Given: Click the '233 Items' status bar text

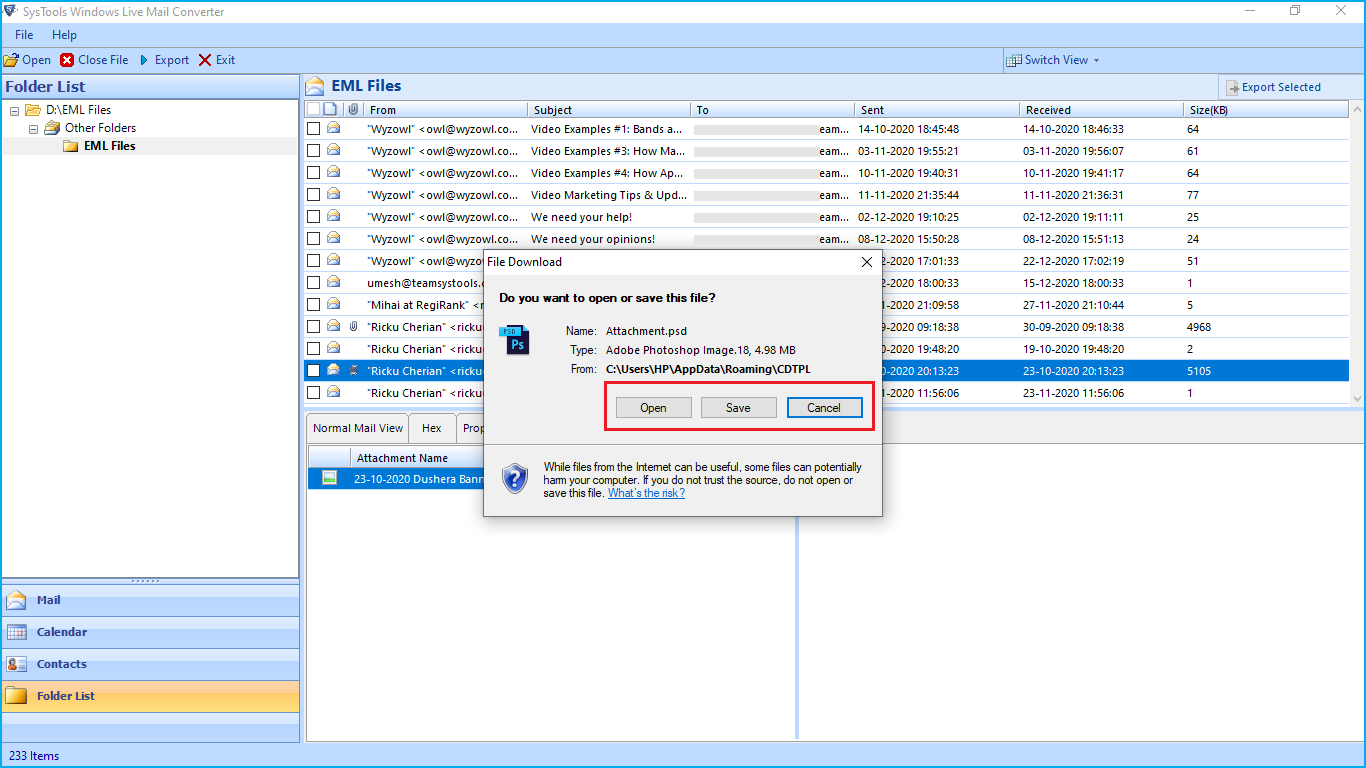Looking at the screenshot, I should [x=34, y=756].
